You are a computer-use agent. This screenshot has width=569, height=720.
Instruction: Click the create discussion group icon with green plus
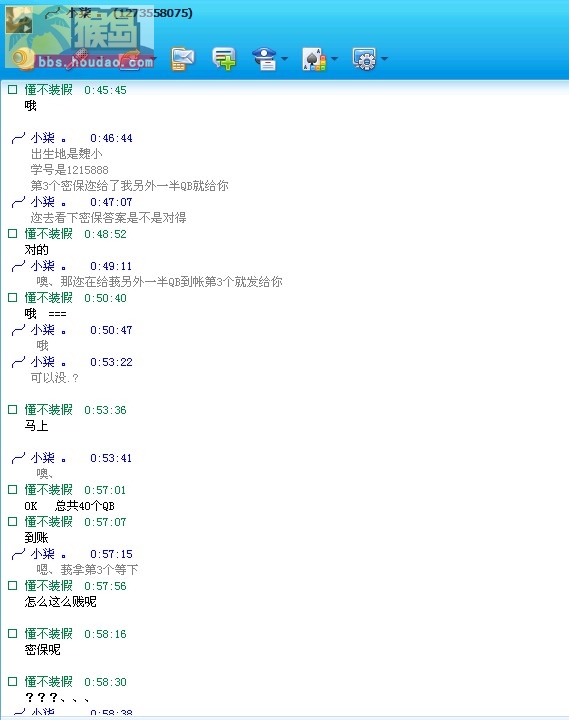click(224, 59)
